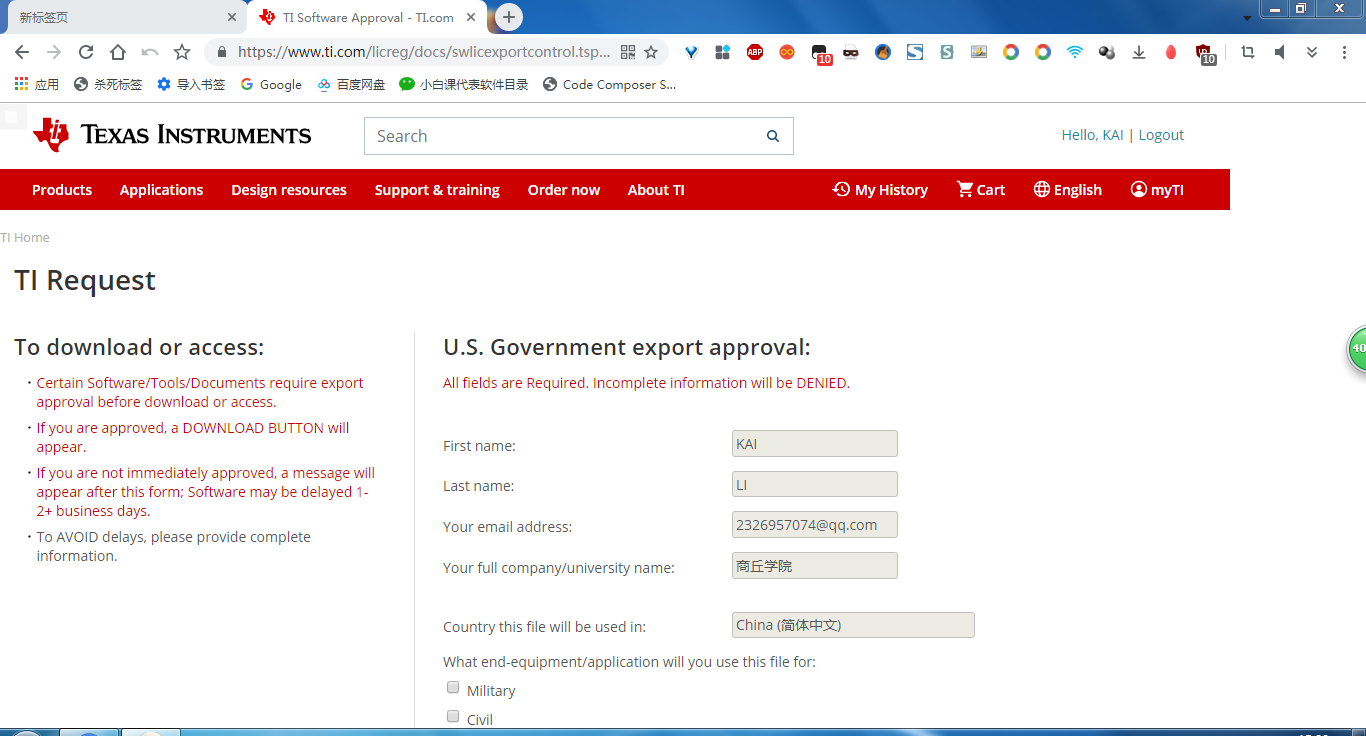The width and height of the screenshot is (1366, 736).
Task: Open the ABP ad blocker extension
Action: 755,52
